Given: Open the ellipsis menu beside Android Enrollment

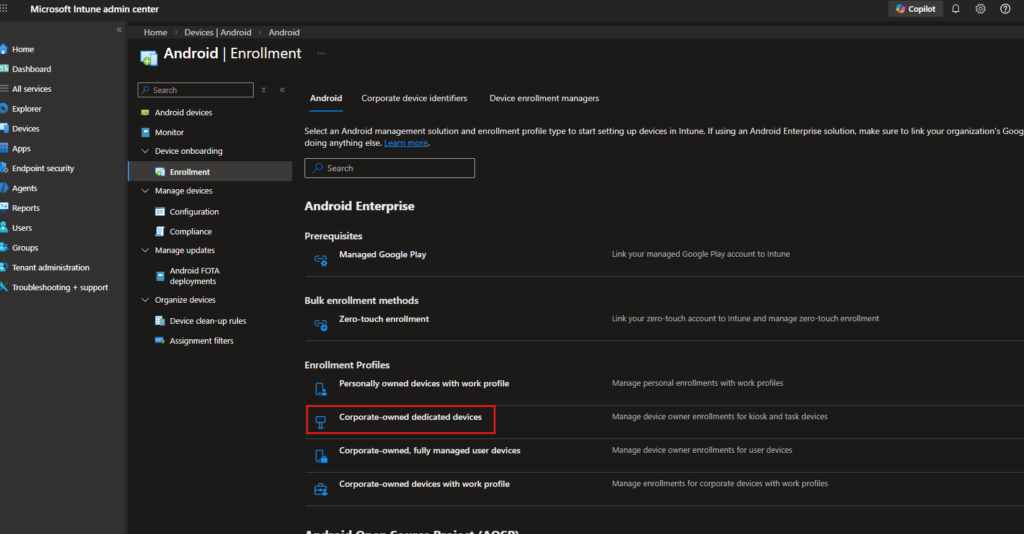Looking at the screenshot, I should 321,53.
